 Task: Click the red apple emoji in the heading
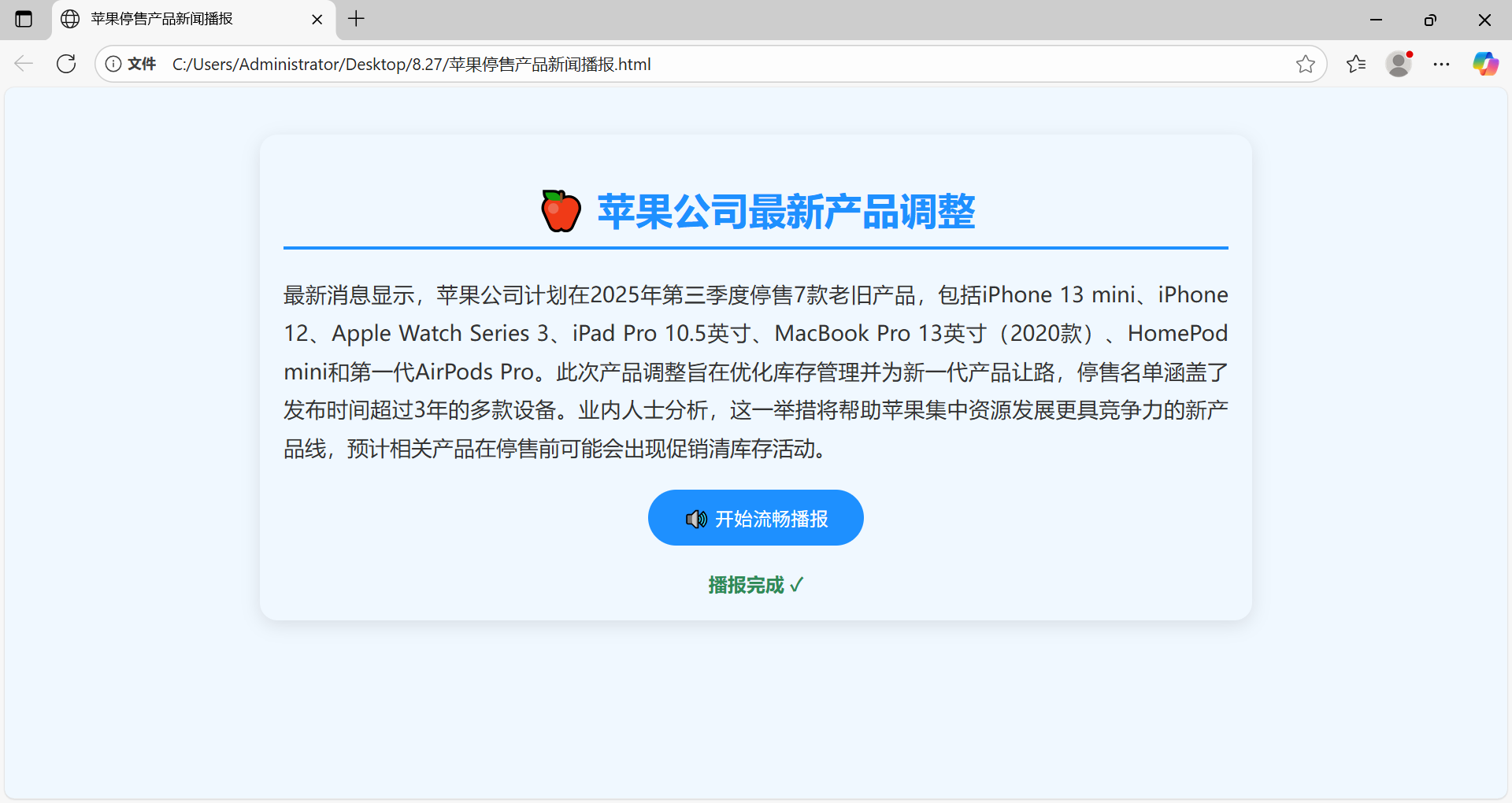coord(561,211)
